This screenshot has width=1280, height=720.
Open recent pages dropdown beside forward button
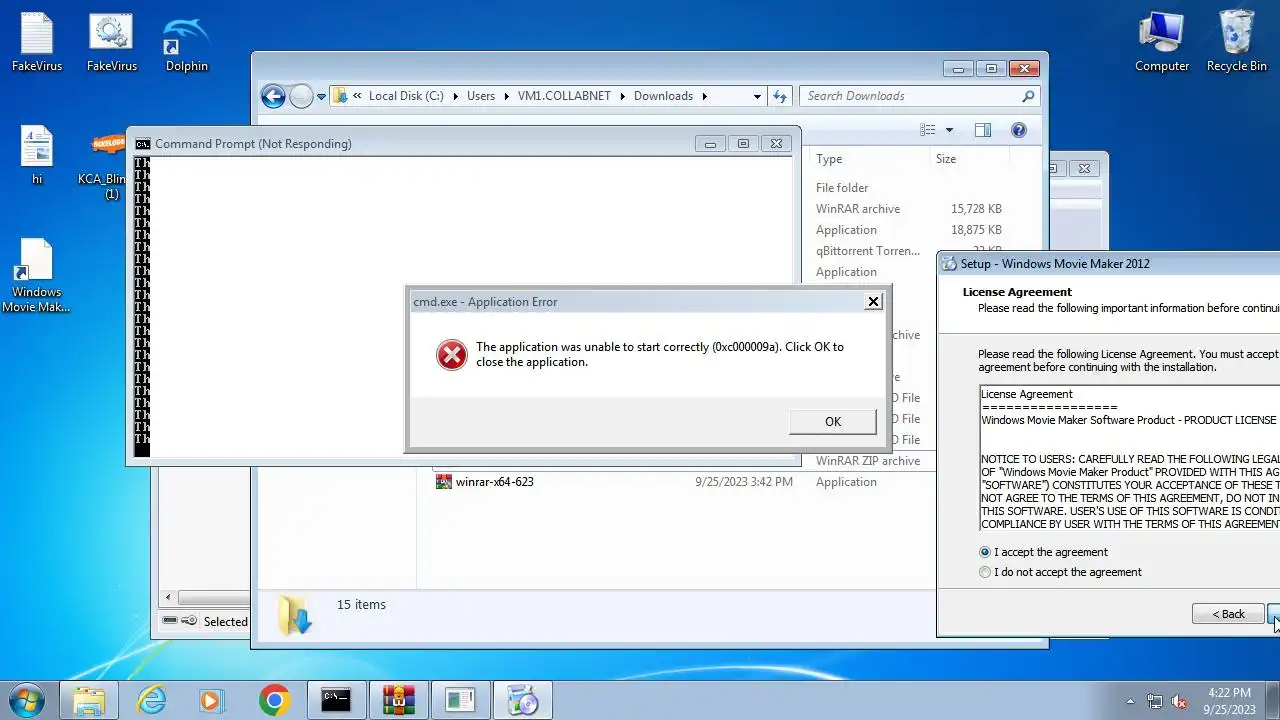[x=321, y=96]
